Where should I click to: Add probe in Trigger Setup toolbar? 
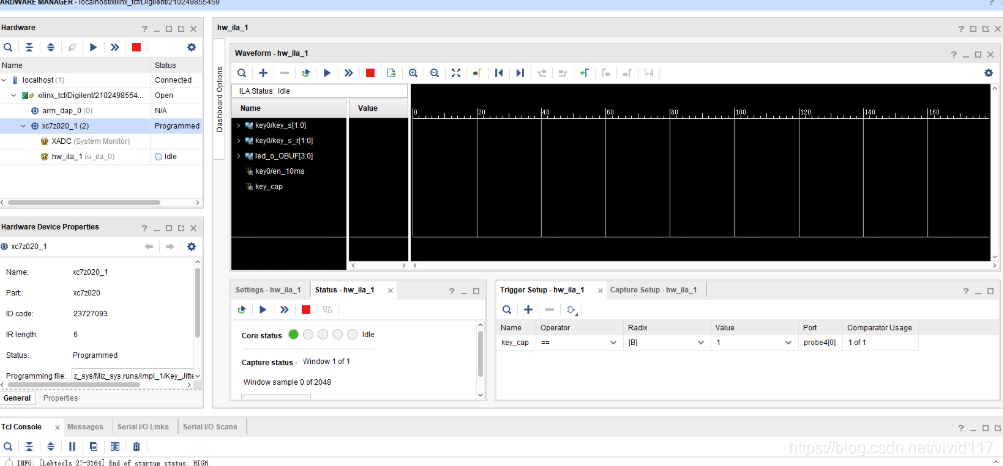528,309
